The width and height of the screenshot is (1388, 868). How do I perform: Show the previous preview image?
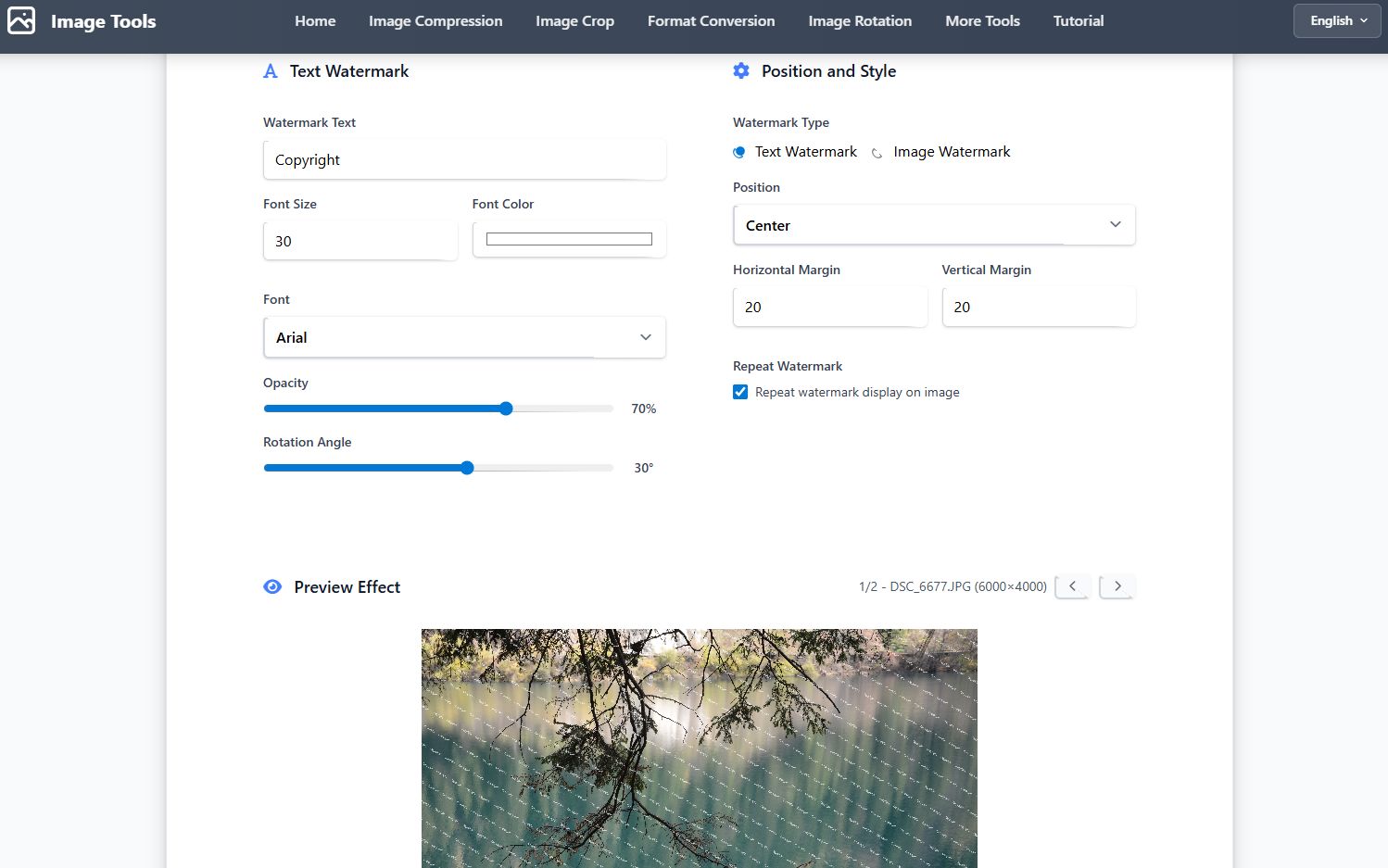(1072, 586)
